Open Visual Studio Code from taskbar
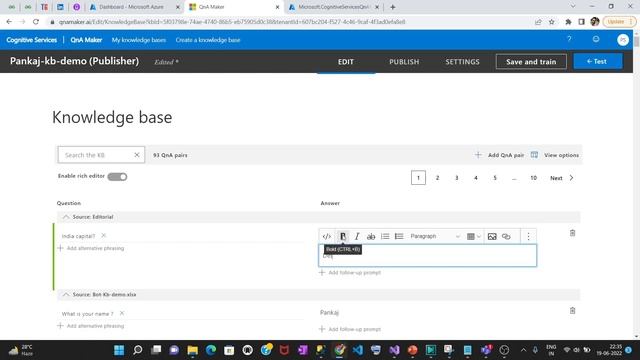640x360 pixels. click(x=358, y=350)
